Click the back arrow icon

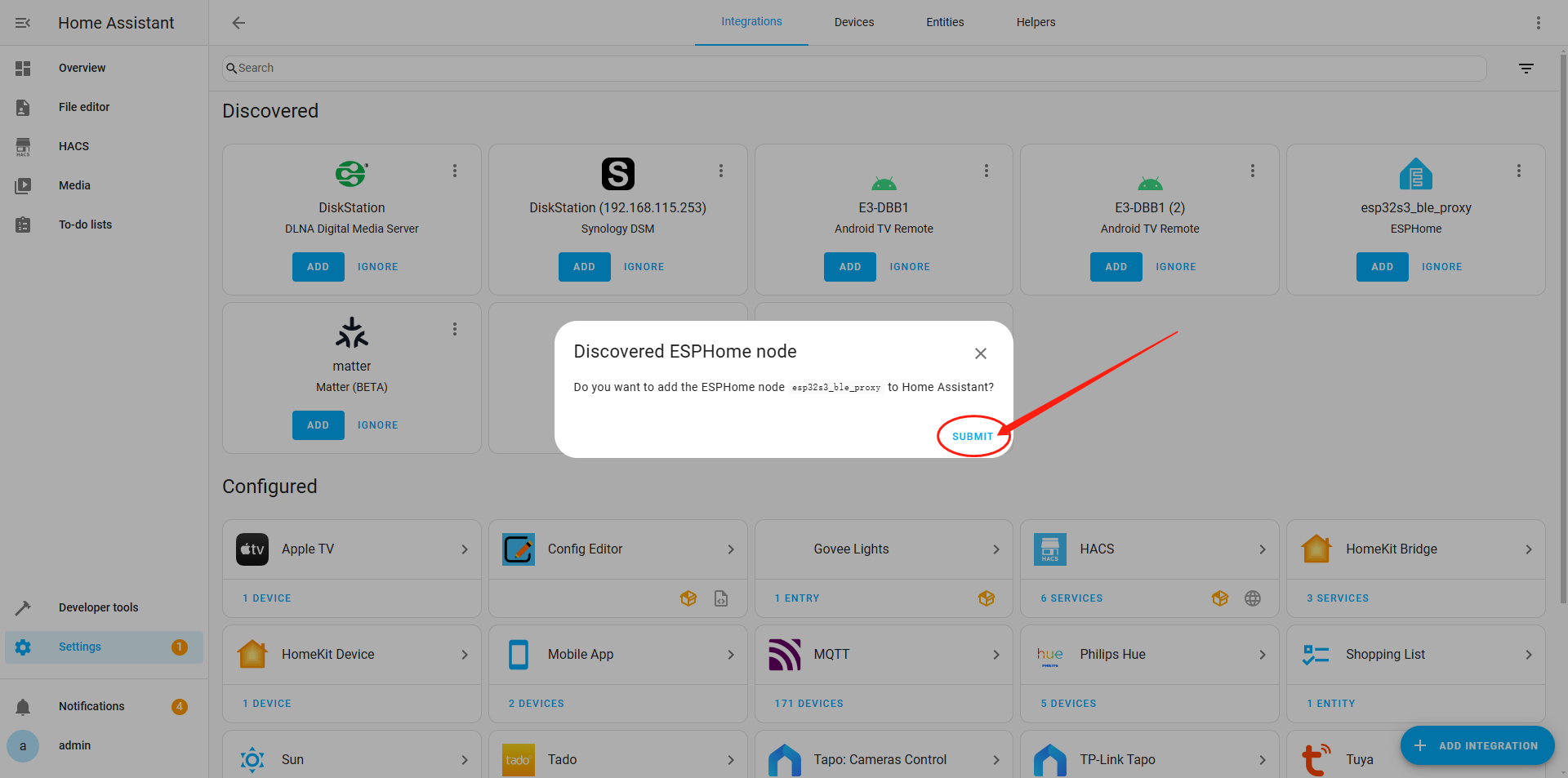pyautogui.click(x=238, y=23)
